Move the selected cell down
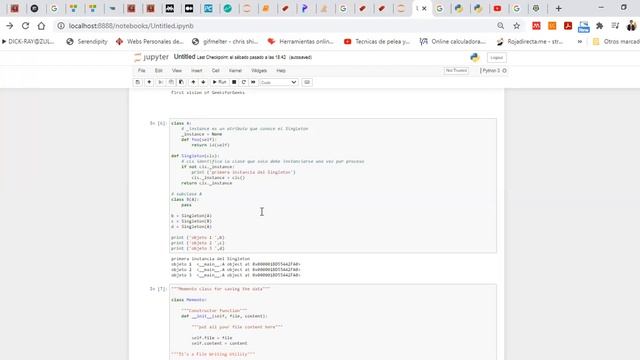This screenshot has width=640, height=360. (x=203, y=82)
